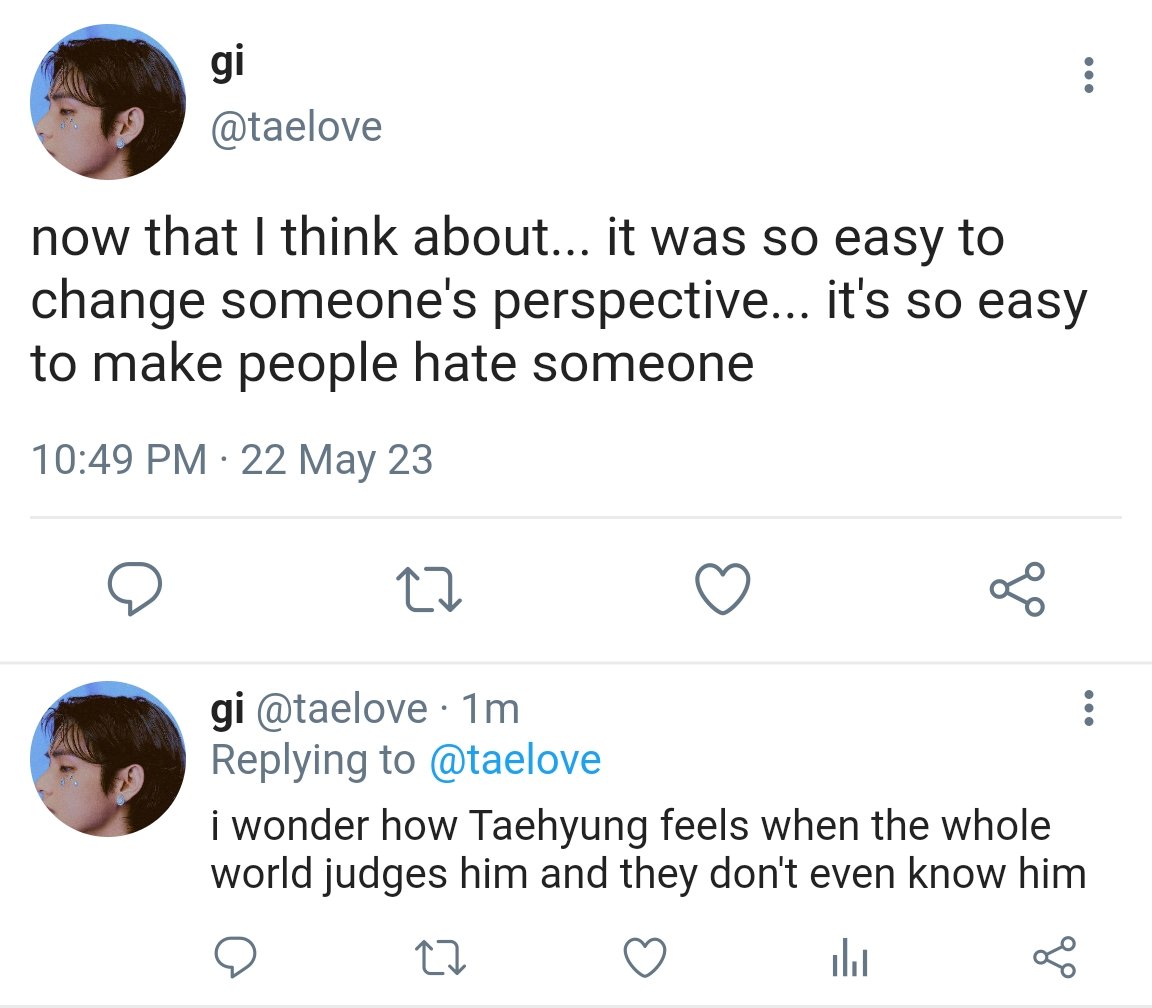
Task: Like the reply tweet about Taehyung
Action: click(645, 958)
